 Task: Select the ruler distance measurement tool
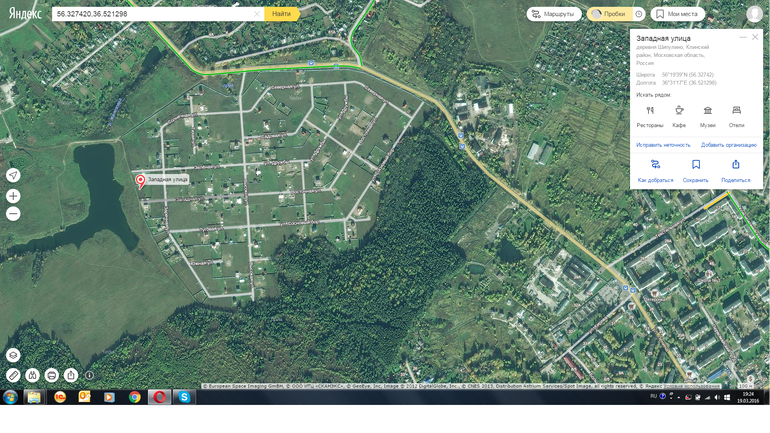(x=13, y=375)
